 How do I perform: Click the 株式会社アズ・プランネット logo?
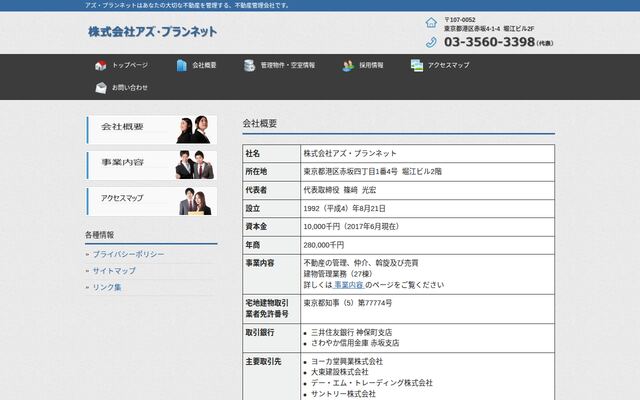pyautogui.click(x=152, y=32)
